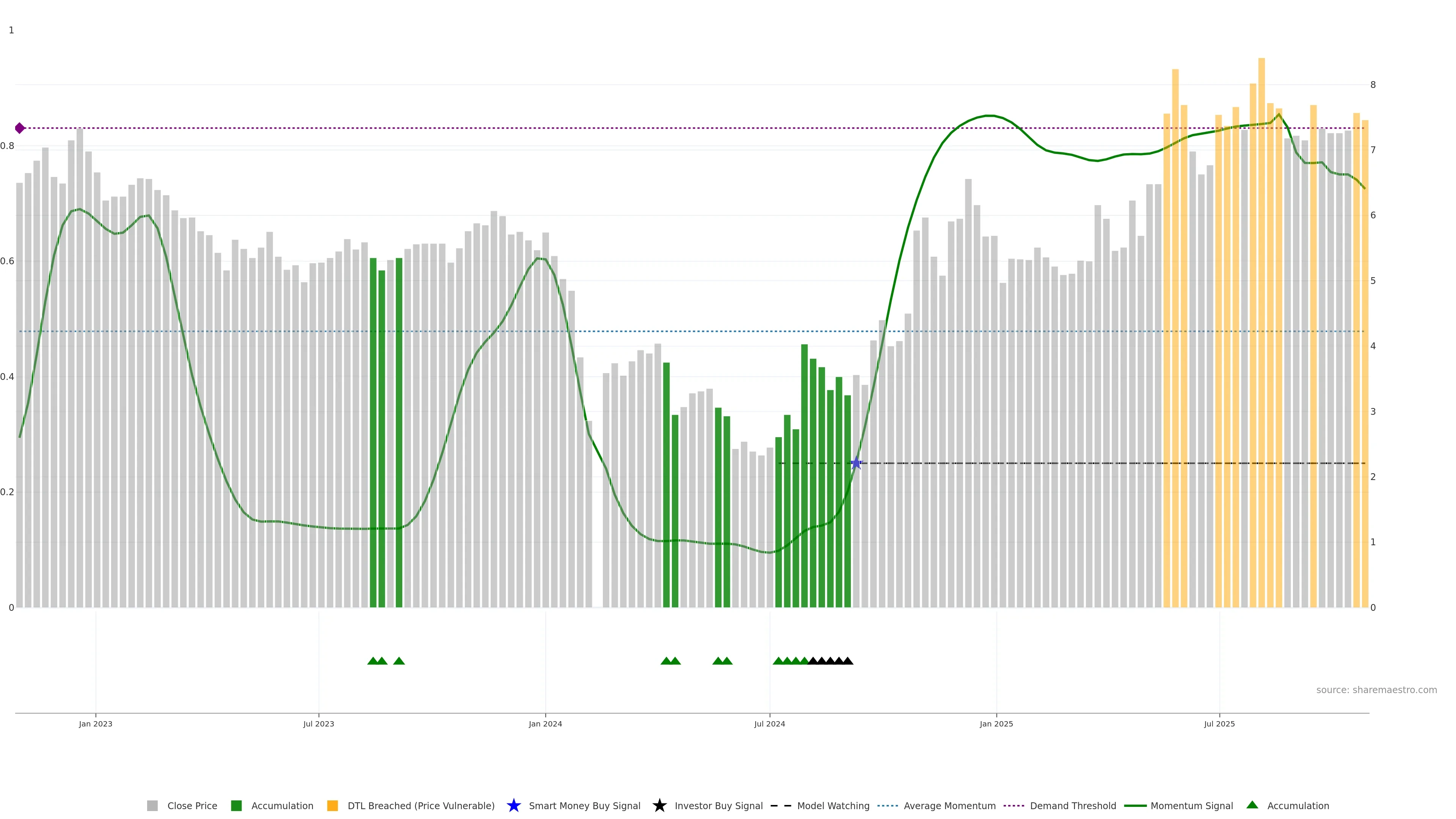The height and width of the screenshot is (819, 1456).
Task: Click the source sharemaestro.com text
Action: click(x=1376, y=690)
